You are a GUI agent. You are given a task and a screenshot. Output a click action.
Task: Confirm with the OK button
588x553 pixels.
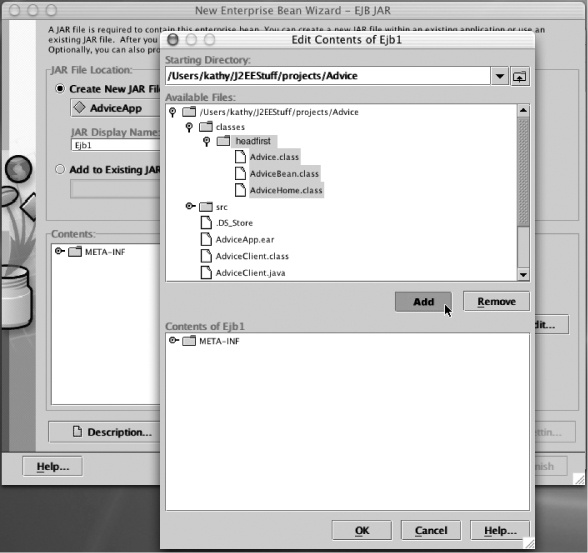[x=362, y=531]
